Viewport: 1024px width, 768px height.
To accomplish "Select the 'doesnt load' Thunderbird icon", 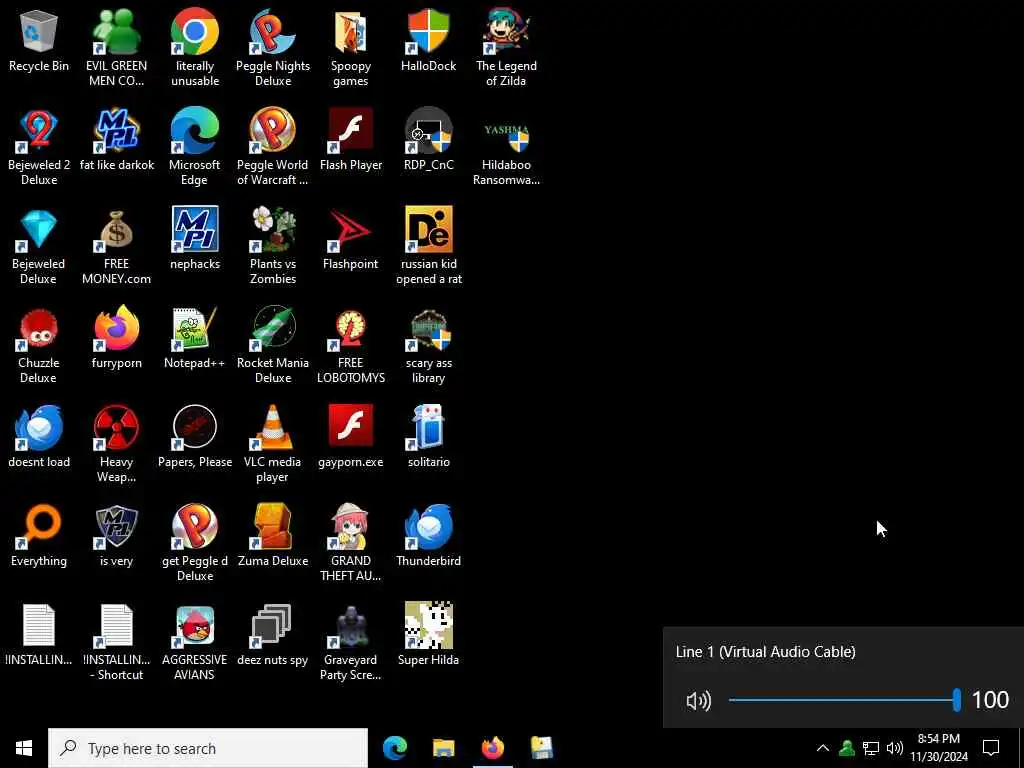I will [x=39, y=438].
